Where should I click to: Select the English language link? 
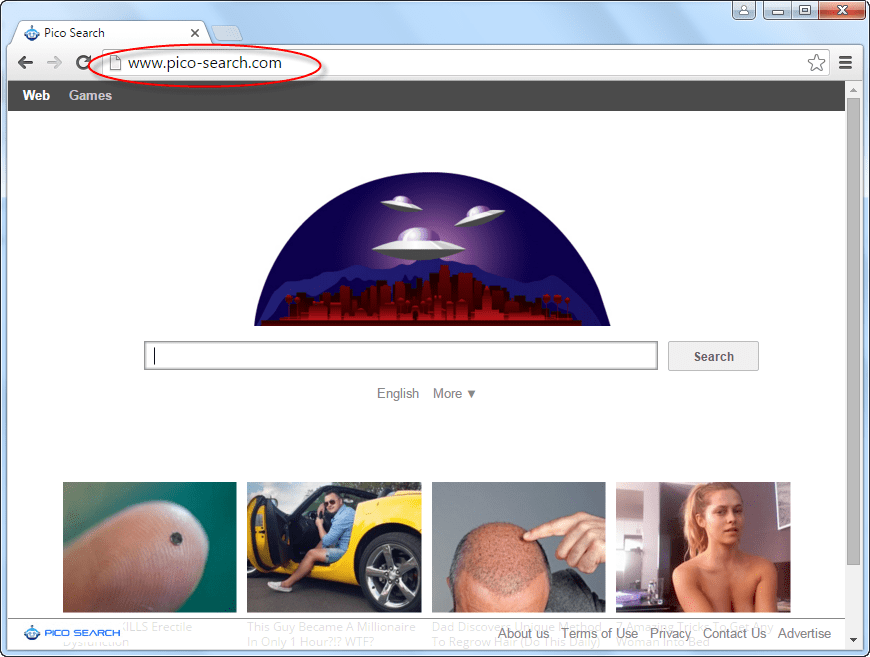398,393
